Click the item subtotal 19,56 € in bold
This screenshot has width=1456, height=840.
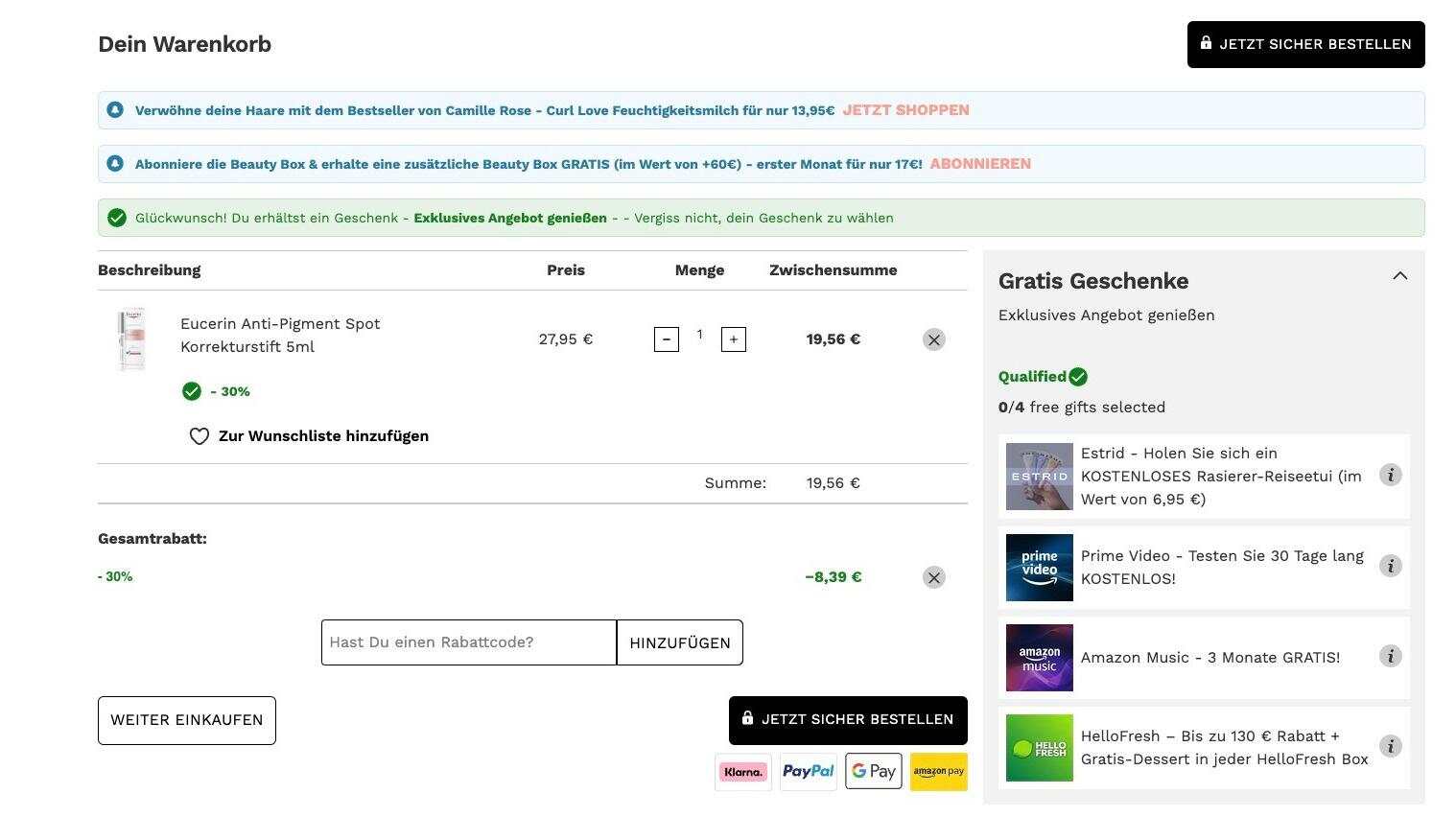click(x=834, y=339)
